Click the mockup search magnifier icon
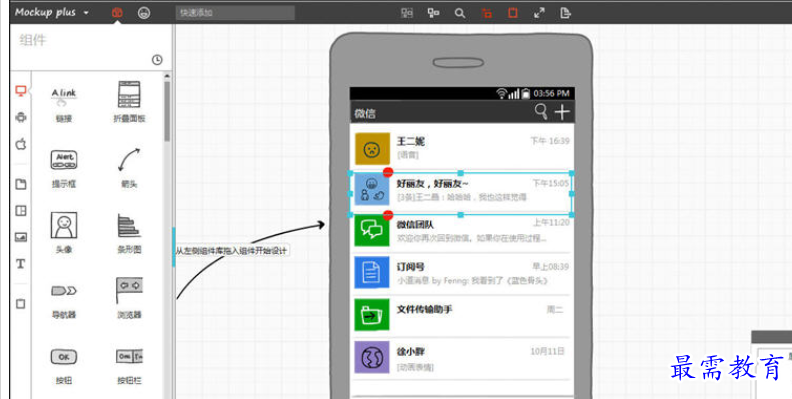 pos(541,112)
